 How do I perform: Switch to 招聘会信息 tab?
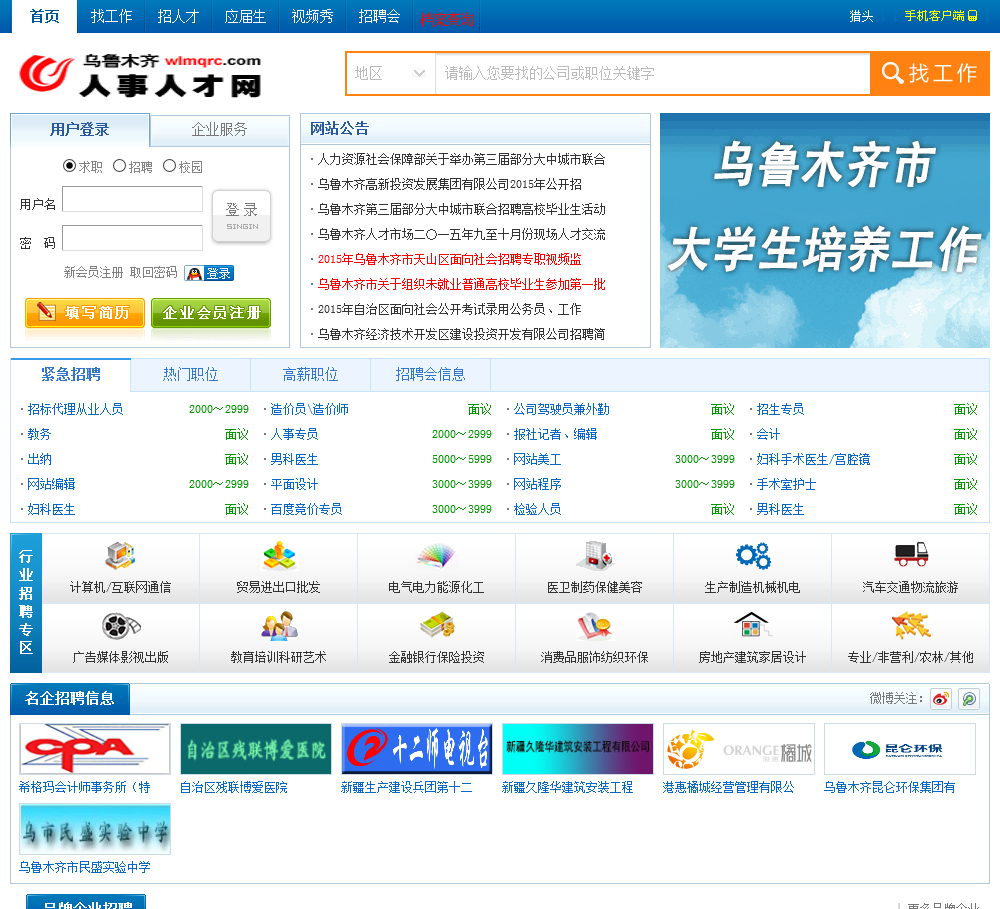tap(430, 374)
